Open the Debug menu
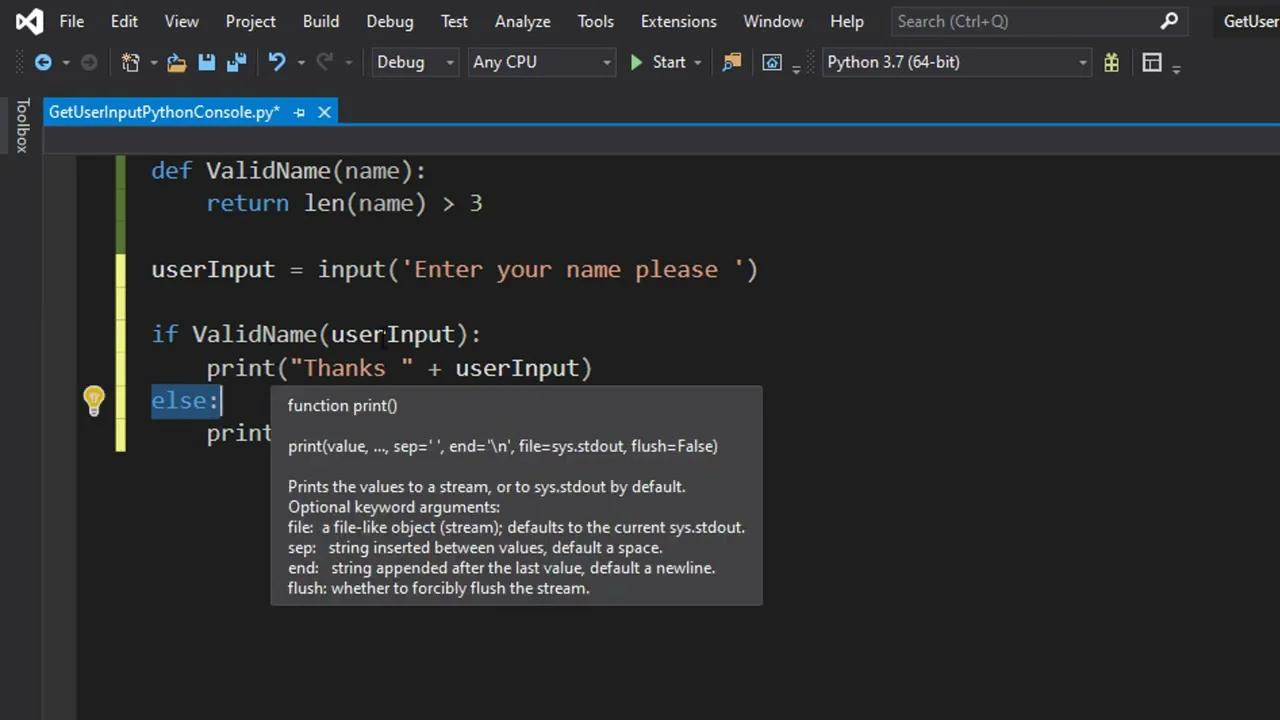Viewport: 1280px width, 720px height. click(x=389, y=21)
